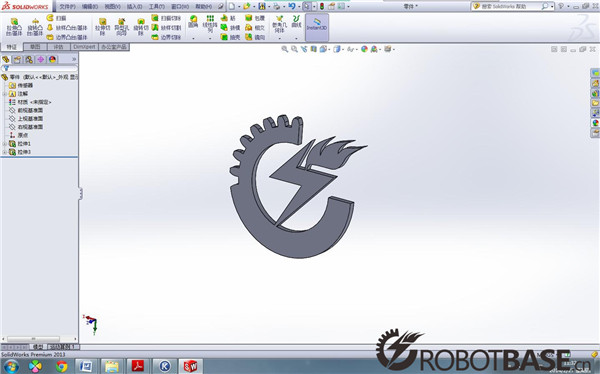Switch to the 草图 Sketch tab
This screenshot has height=374, width=600.
point(35,47)
